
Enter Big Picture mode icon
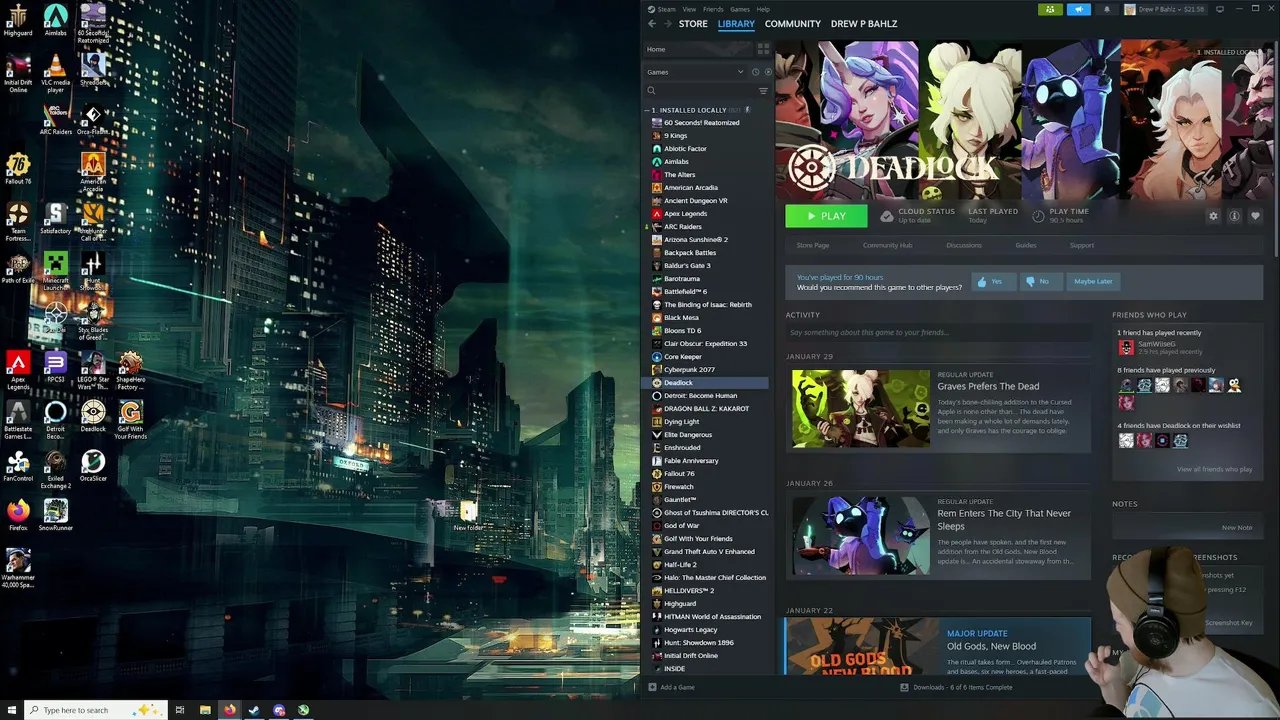pos(1219,9)
